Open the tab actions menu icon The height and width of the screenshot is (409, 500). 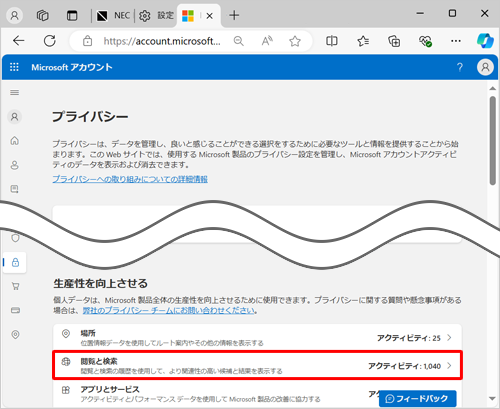pos(72,15)
